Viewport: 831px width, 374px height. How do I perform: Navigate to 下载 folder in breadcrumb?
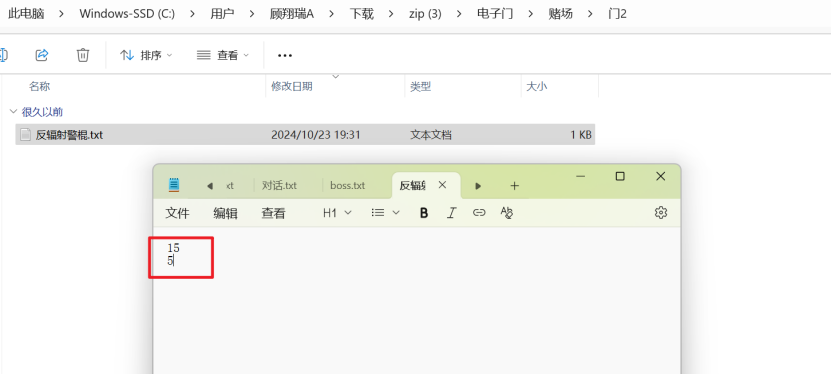tap(361, 14)
